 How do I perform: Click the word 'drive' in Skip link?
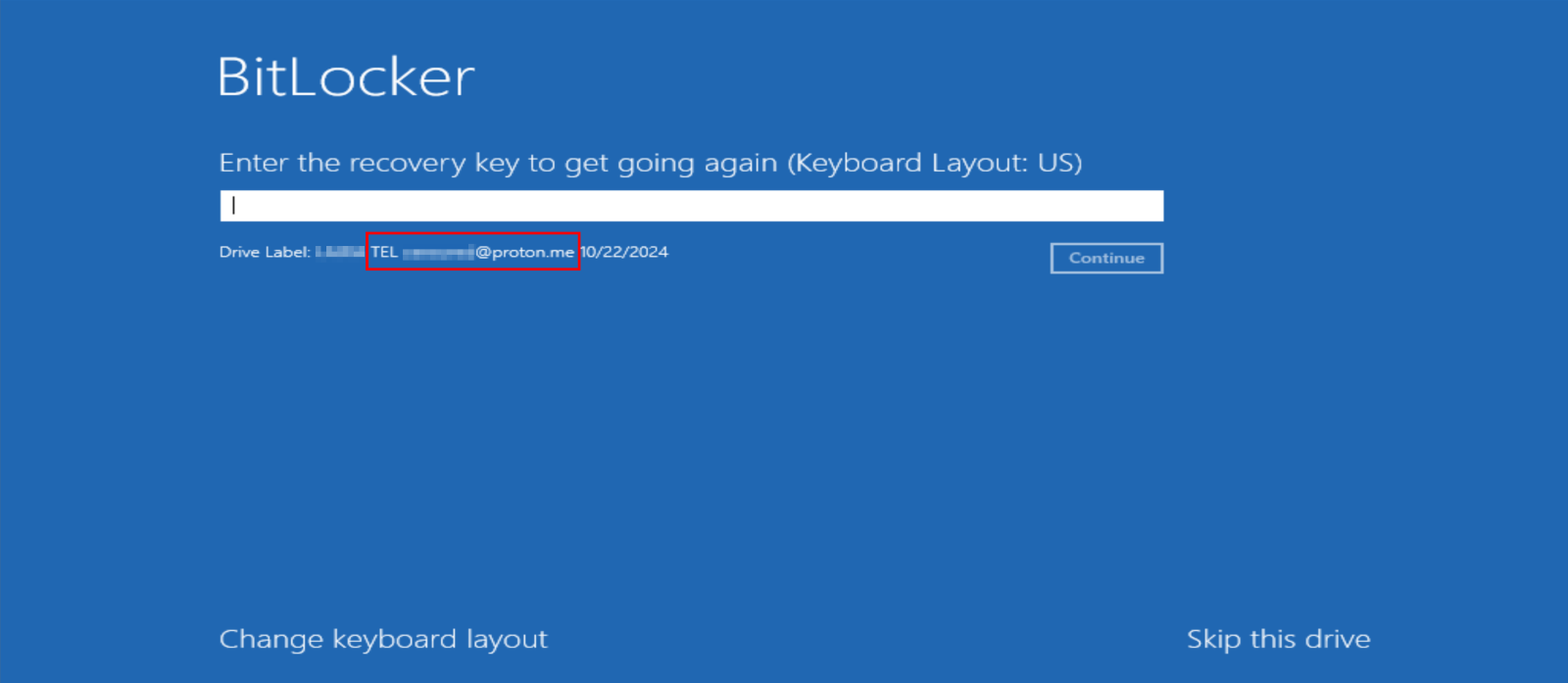pyautogui.click(x=1338, y=639)
